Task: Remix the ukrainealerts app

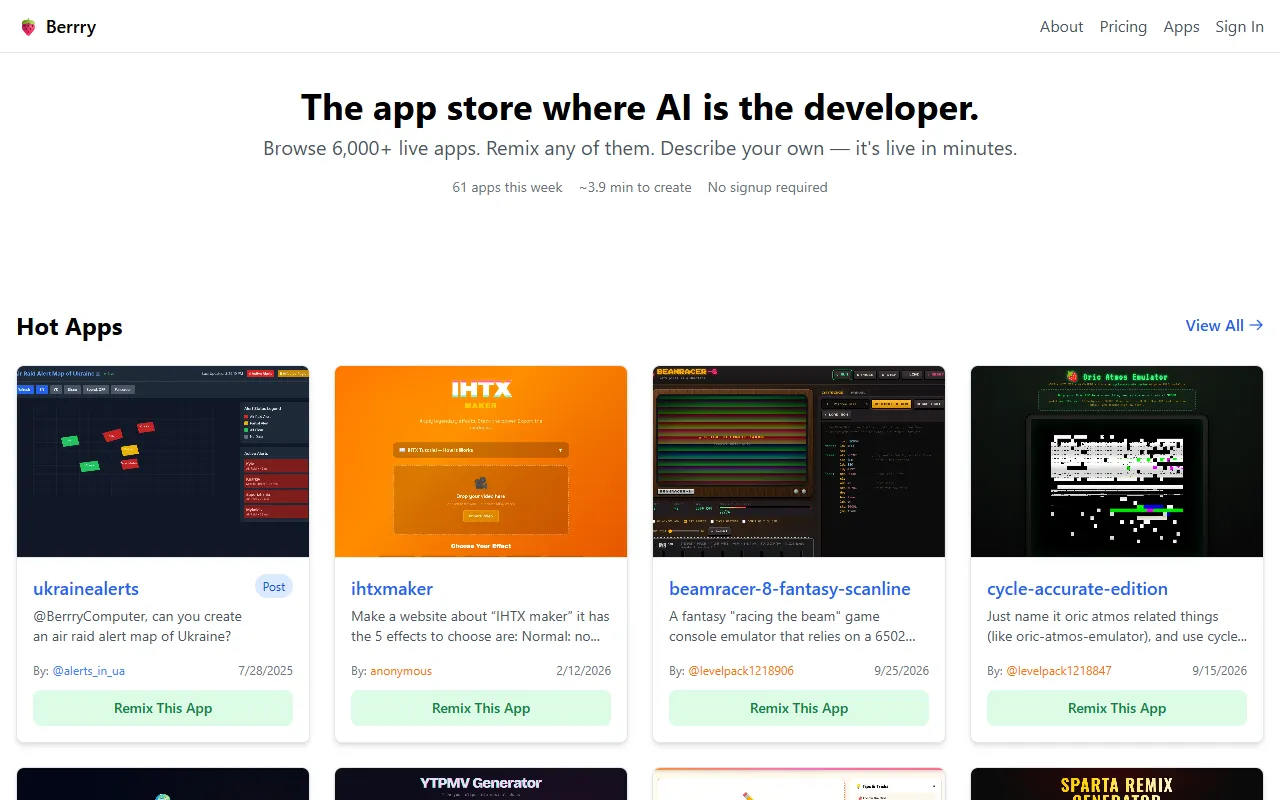Action: pyautogui.click(x=163, y=708)
